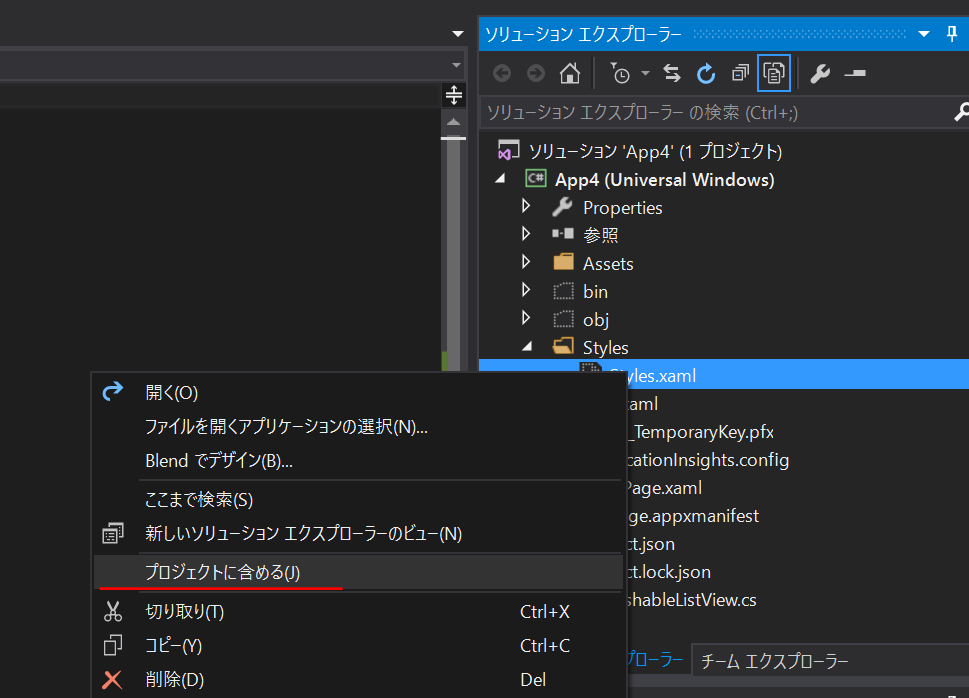Switch to チーム エクスプローラー tab
The width and height of the screenshot is (969, 698).
coord(774,662)
